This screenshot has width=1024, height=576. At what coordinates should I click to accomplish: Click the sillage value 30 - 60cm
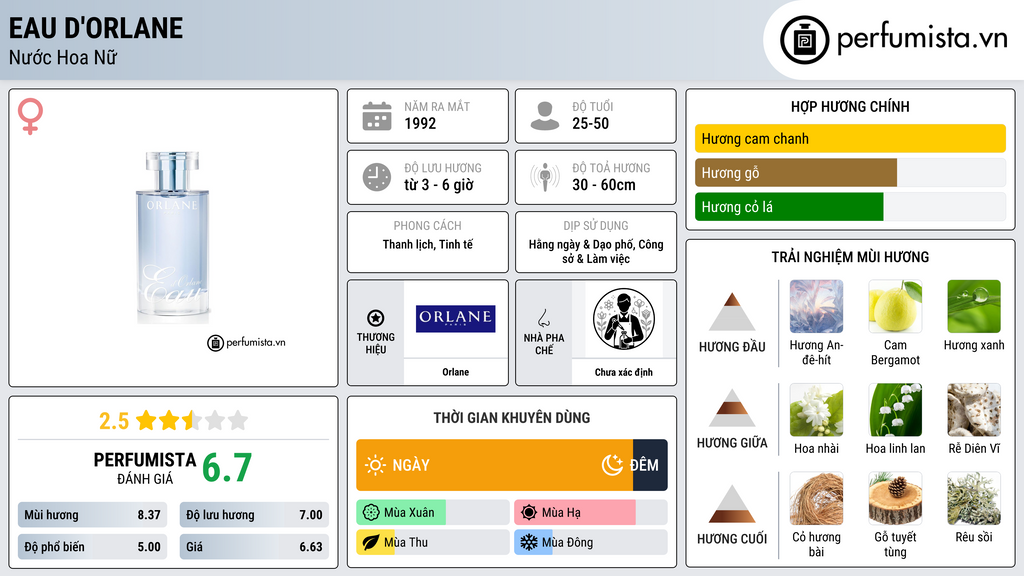click(604, 185)
